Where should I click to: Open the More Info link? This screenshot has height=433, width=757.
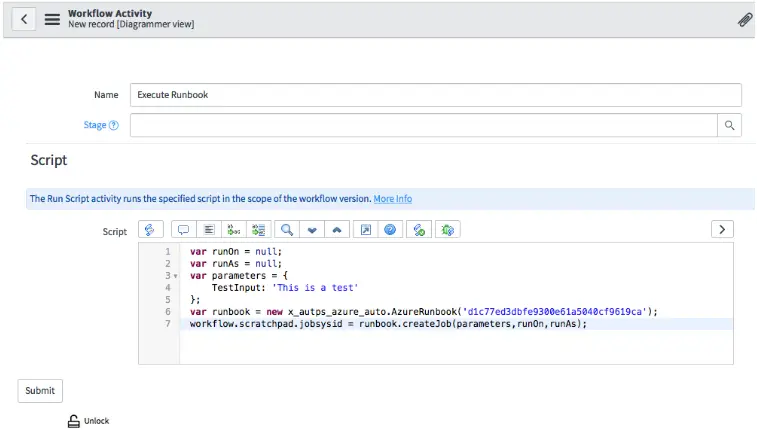pos(392,199)
